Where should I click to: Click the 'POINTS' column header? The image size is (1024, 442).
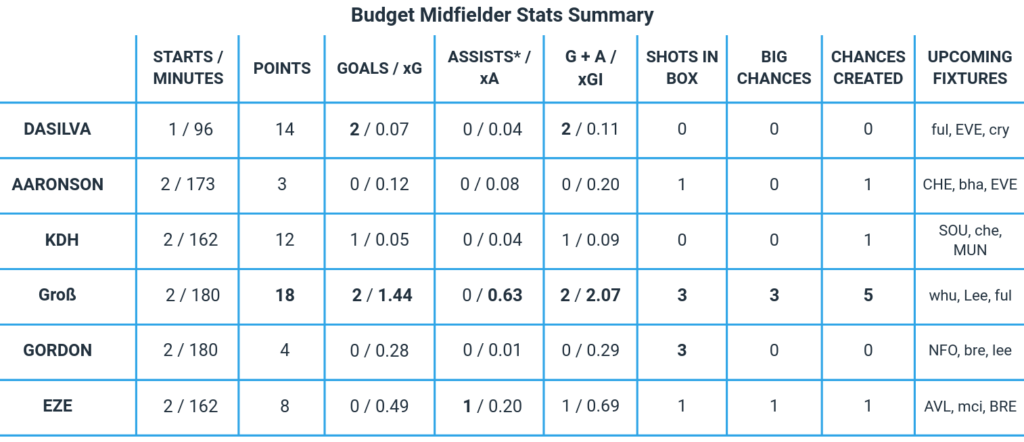click(x=281, y=68)
